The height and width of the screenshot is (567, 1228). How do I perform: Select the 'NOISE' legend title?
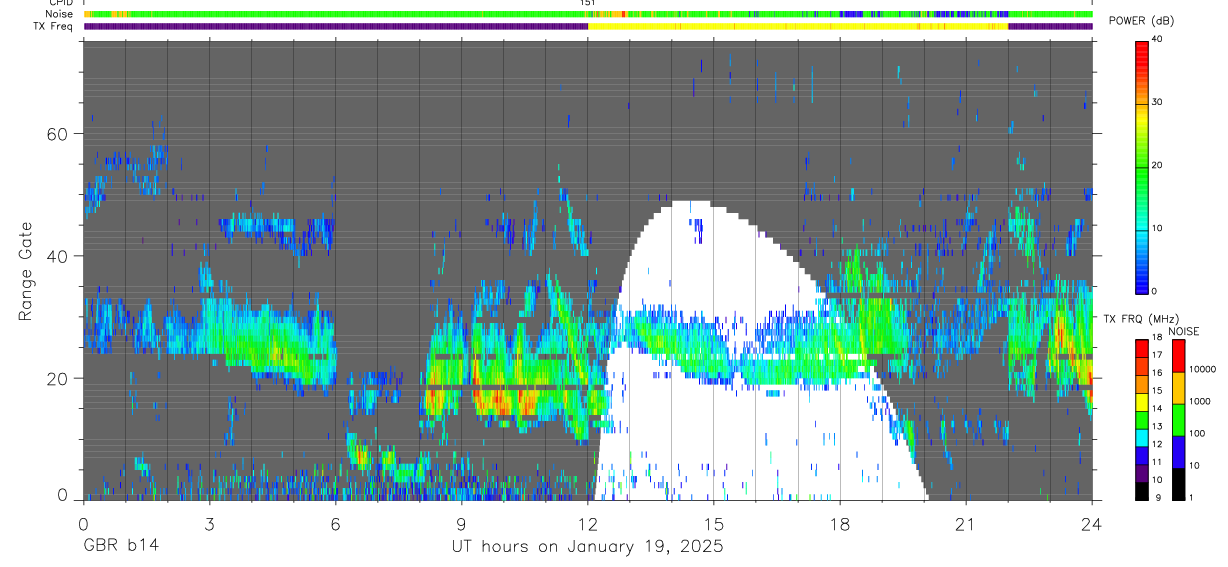tap(1183, 331)
